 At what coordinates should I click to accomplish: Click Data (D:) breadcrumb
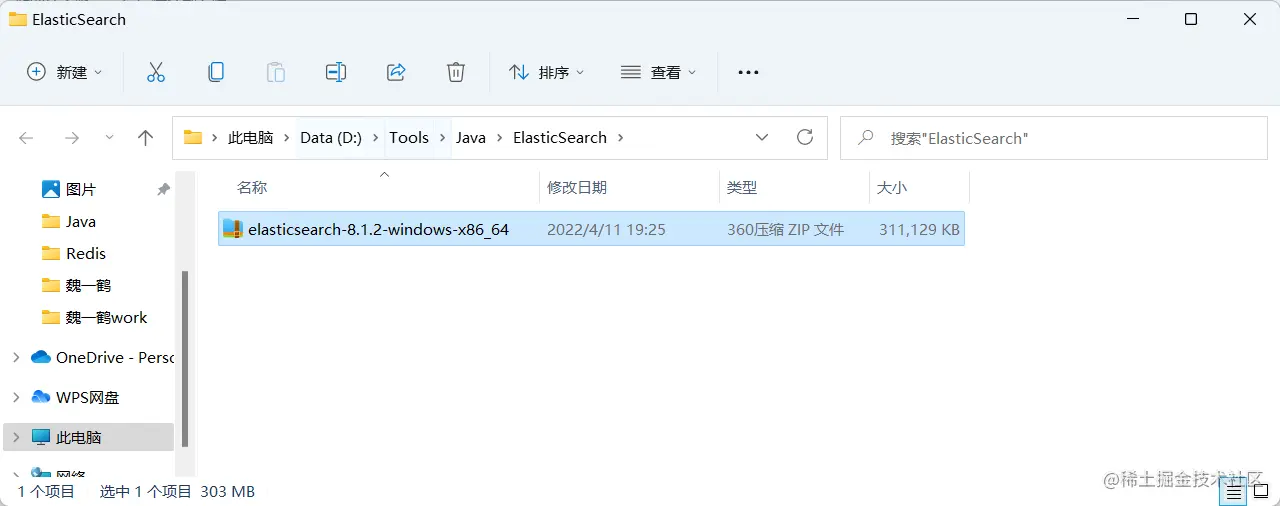coord(331,138)
